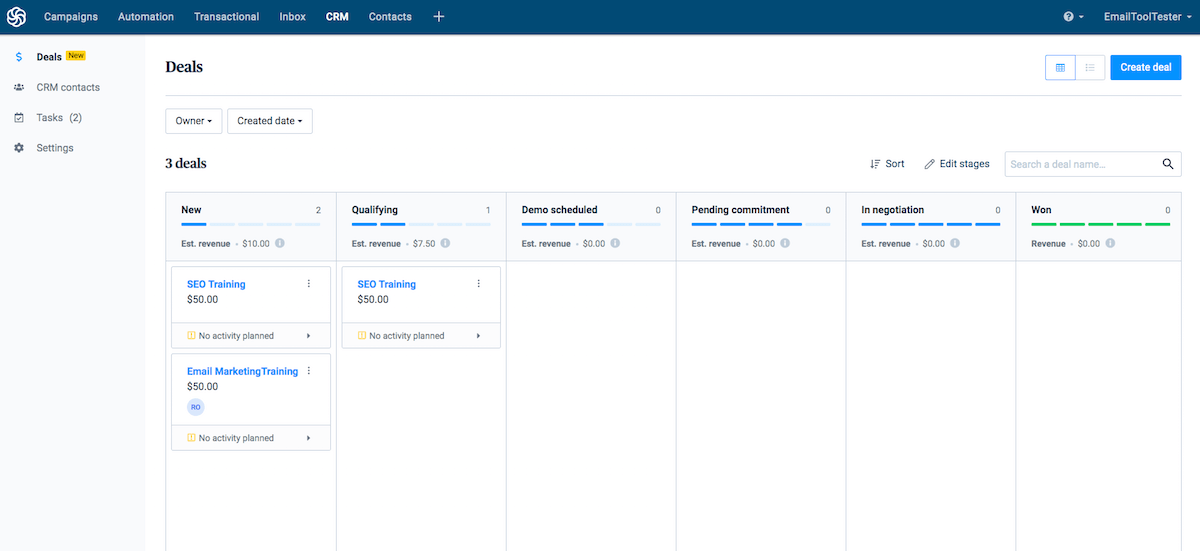This screenshot has height=551, width=1200.
Task: Open the EmailToolTester account dropdown
Action: click(1144, 17)
